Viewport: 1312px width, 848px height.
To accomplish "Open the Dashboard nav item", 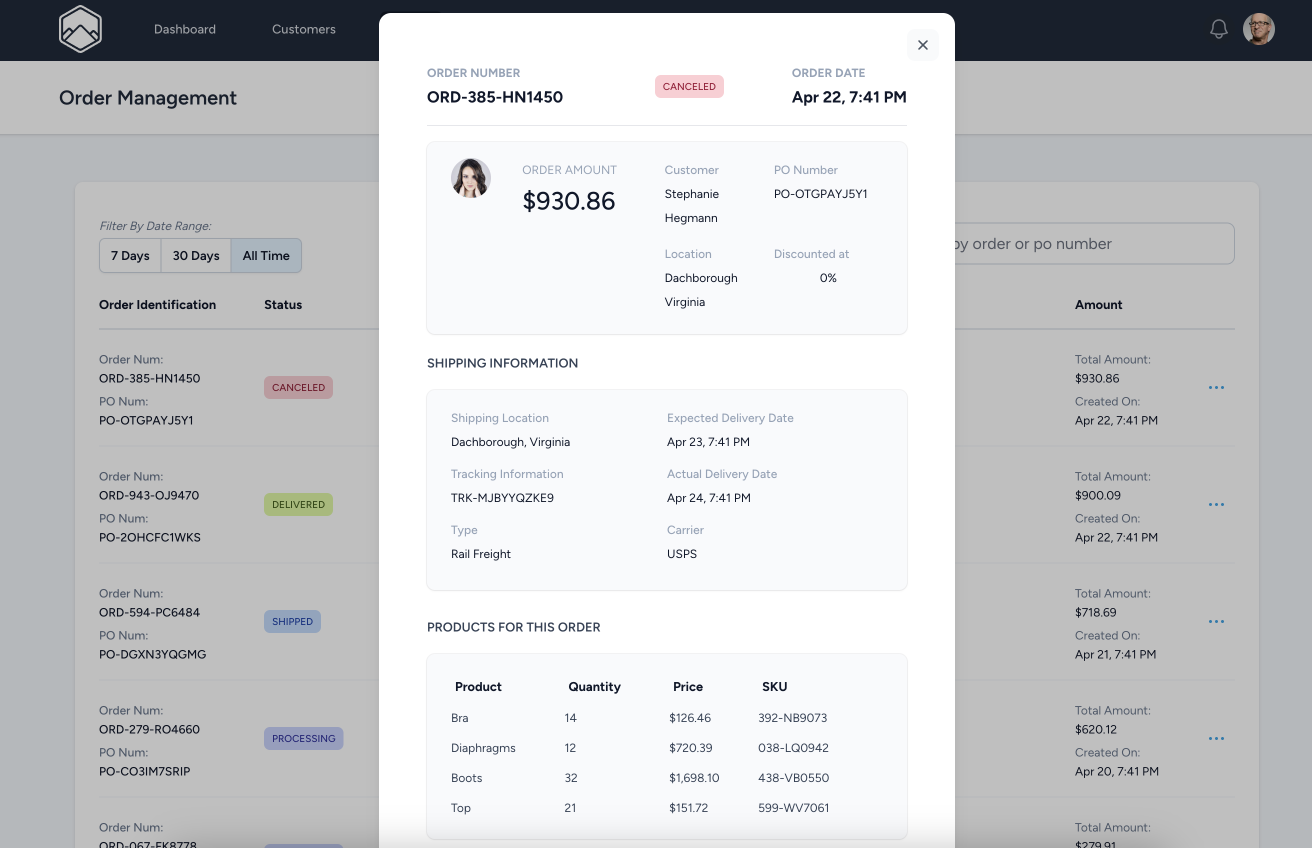I will (185, 29).
